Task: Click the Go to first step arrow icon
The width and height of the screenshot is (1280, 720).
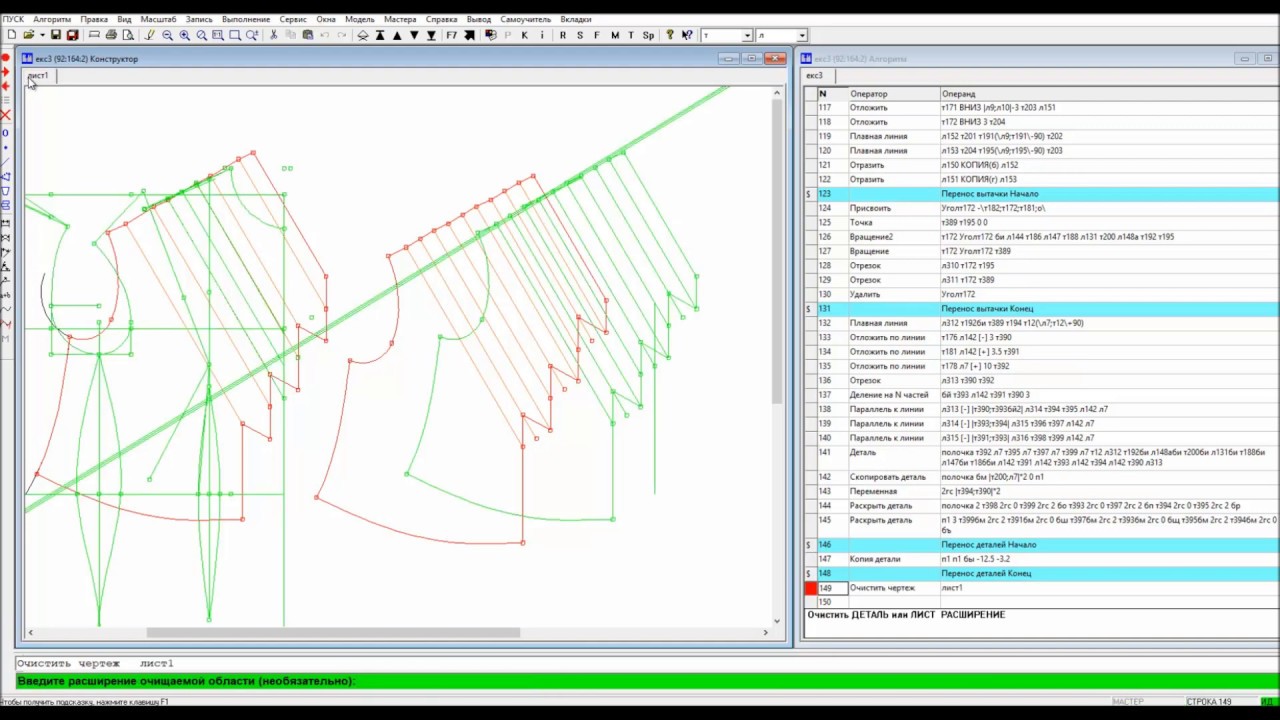Action: (x=380, y=35)
